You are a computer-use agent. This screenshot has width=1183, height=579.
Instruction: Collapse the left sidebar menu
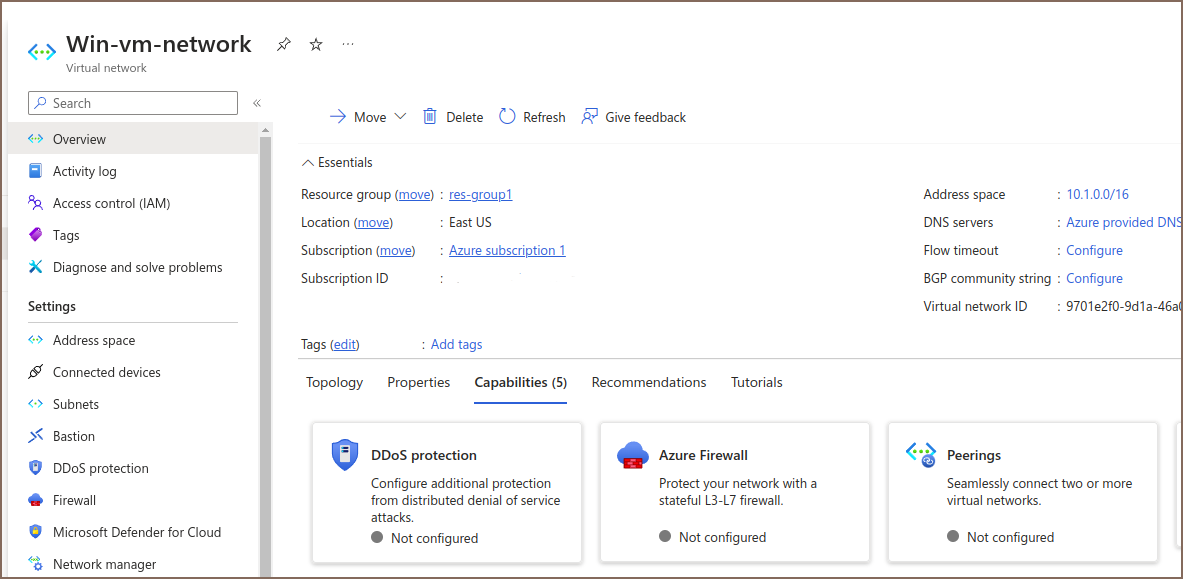click(x=257, y=103)
